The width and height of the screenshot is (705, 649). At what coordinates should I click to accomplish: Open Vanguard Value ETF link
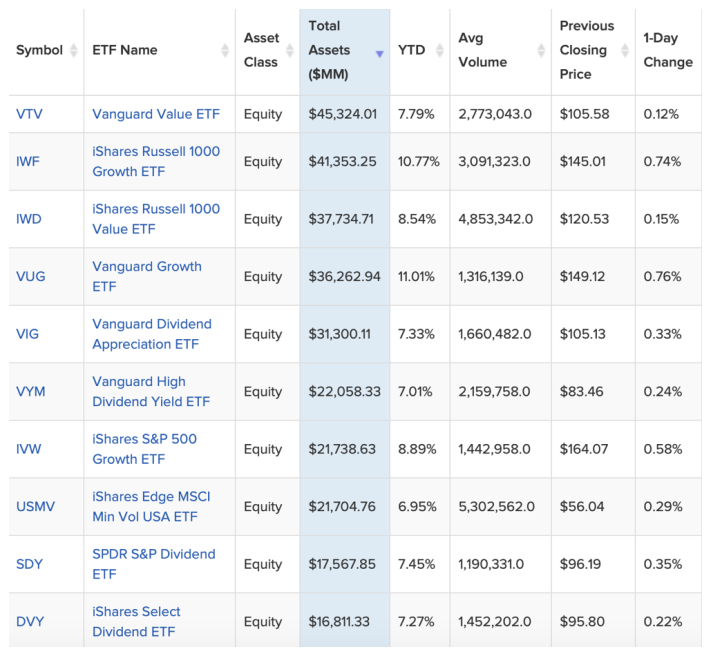click(156, 114)
